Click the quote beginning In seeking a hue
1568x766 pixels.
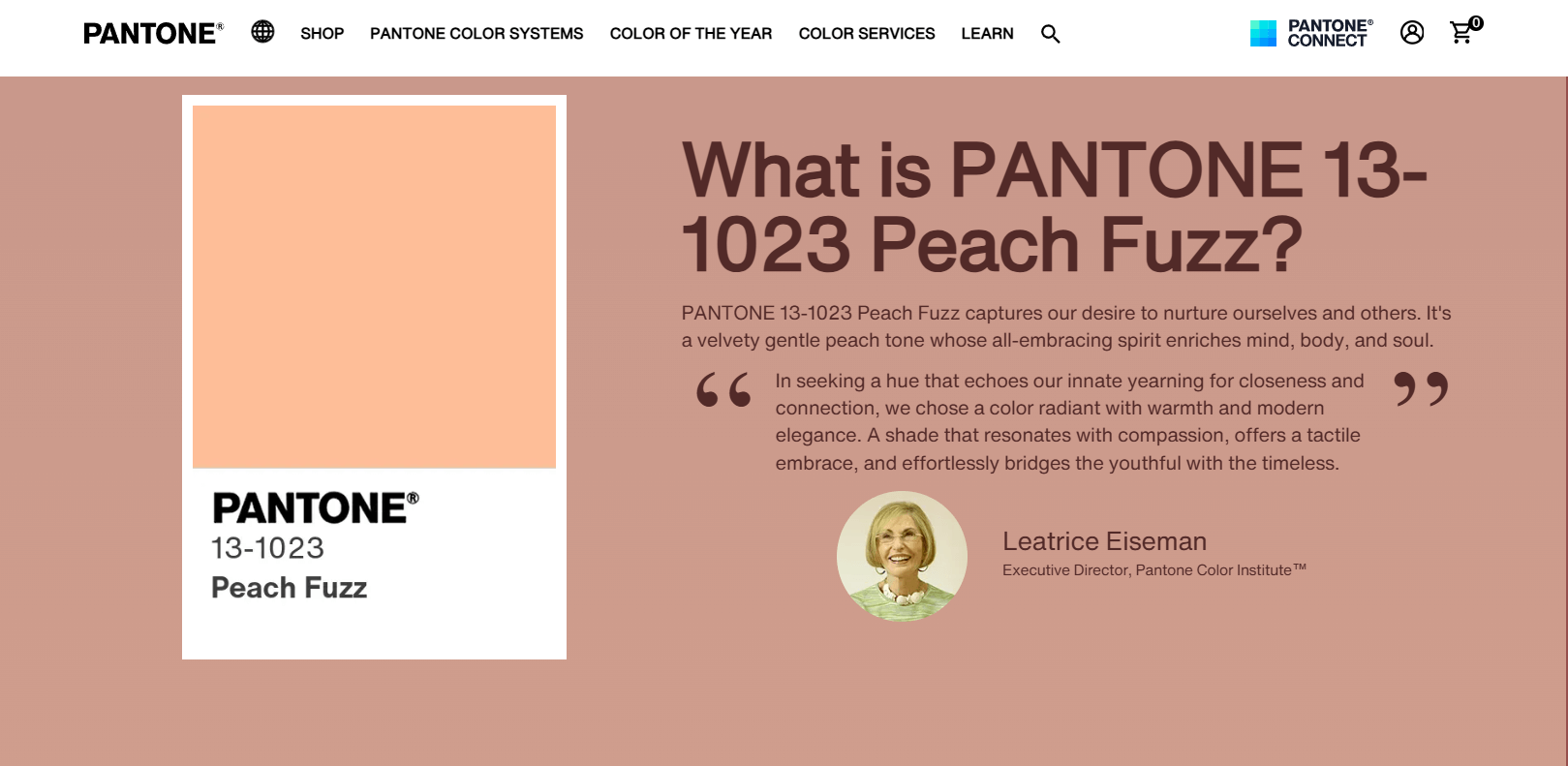[x=1069, y=422]
